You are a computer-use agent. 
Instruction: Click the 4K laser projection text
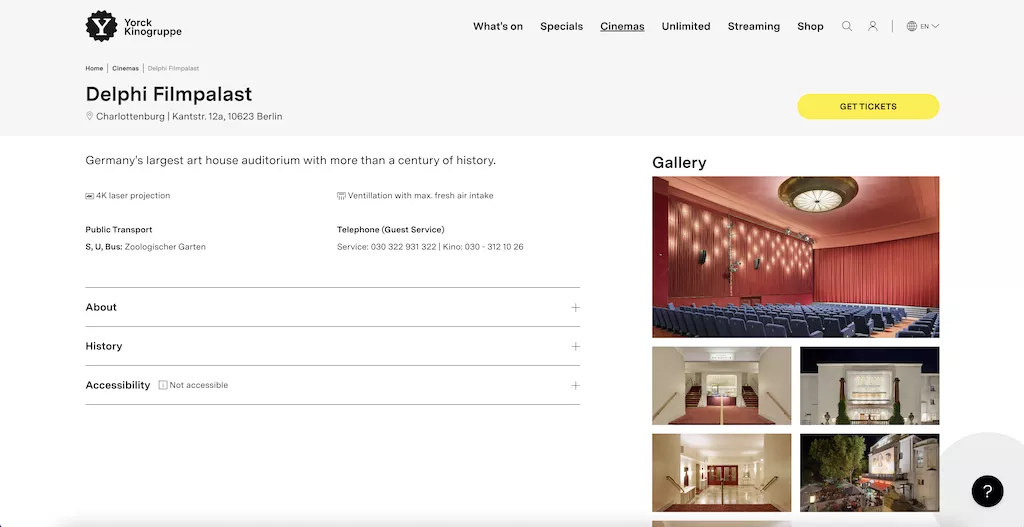pos(133,196)
